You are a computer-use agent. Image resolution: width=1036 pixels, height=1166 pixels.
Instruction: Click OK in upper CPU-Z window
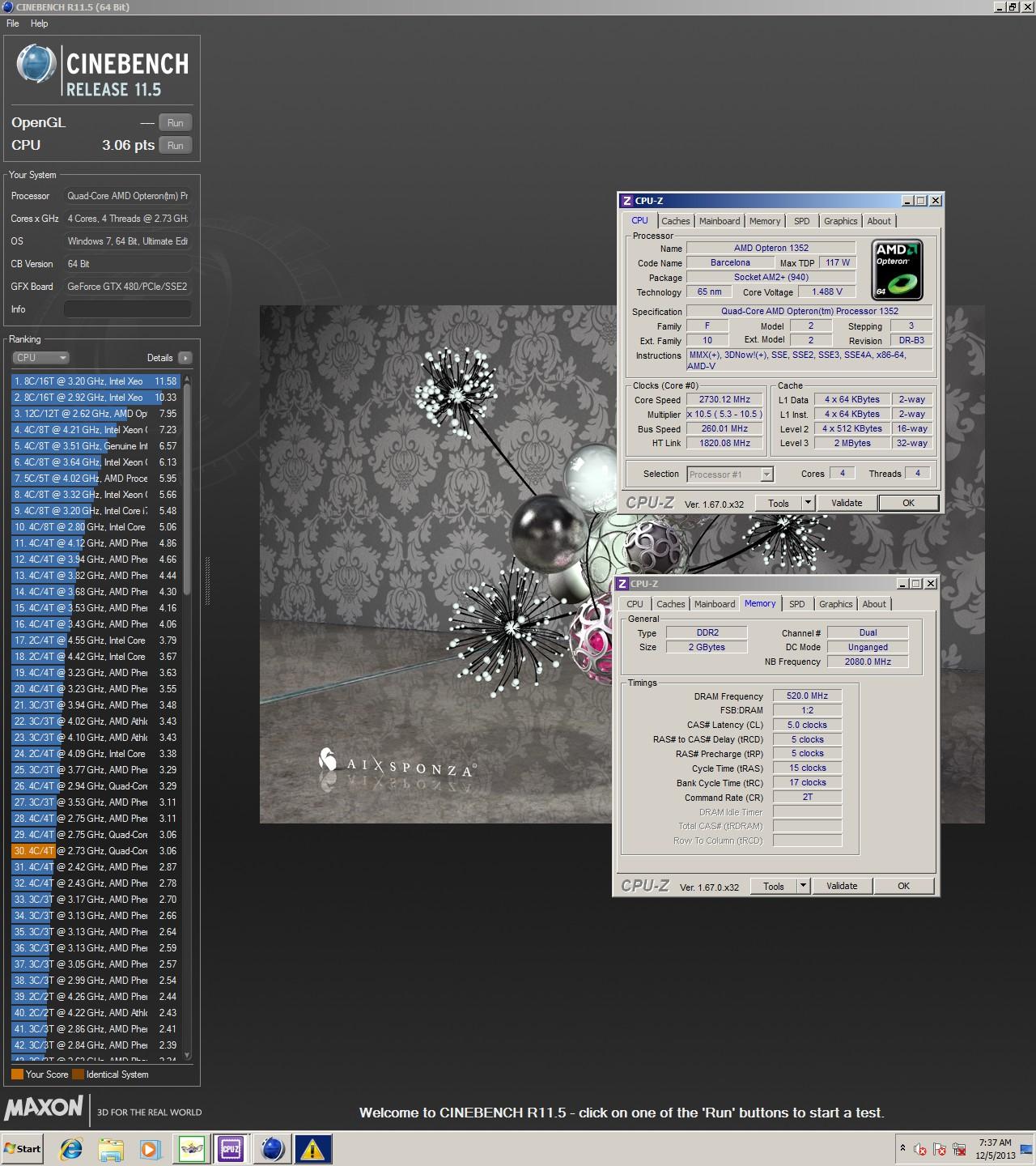tap(908, 503)
